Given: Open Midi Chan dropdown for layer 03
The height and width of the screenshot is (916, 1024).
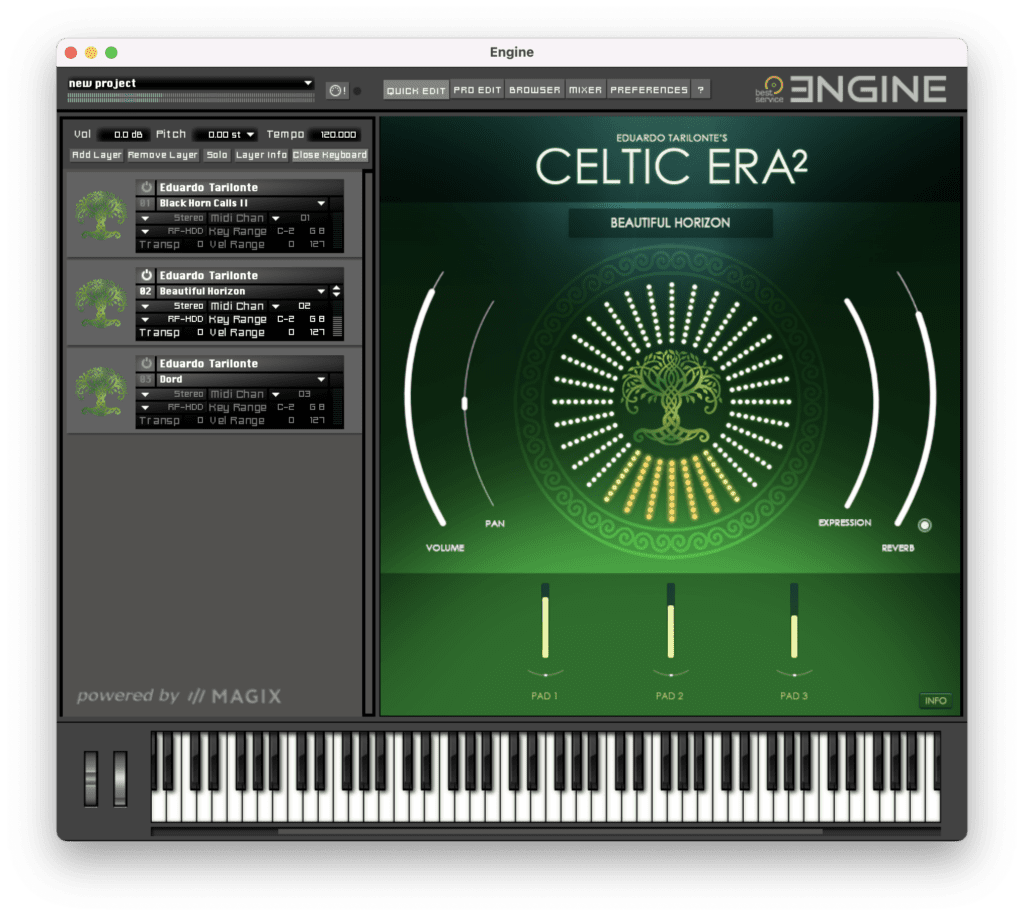Looking at the screenshot, I should click(x=276, y=394).
